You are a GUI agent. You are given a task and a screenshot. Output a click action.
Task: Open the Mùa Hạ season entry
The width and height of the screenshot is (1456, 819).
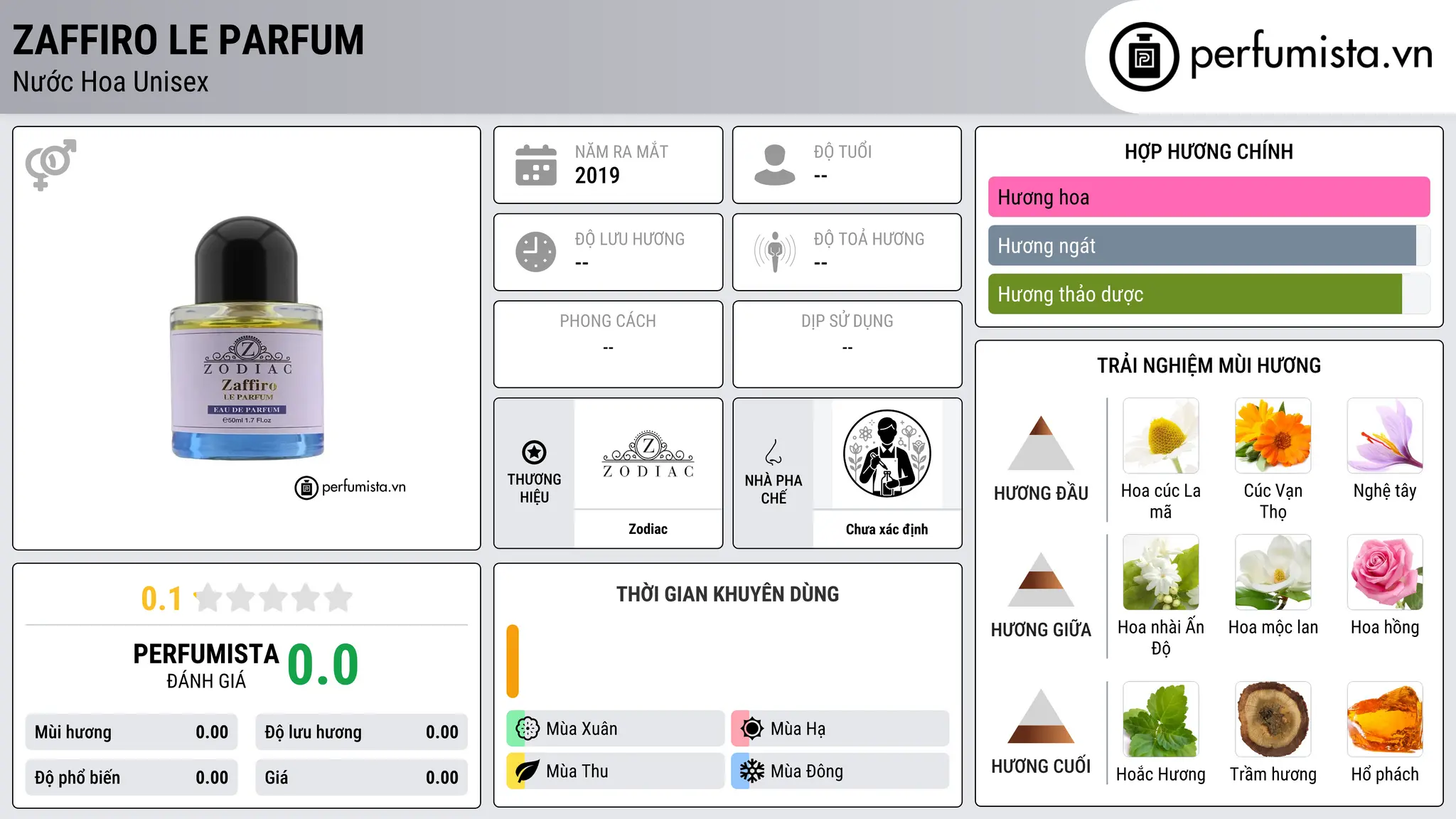click(840, 729)
